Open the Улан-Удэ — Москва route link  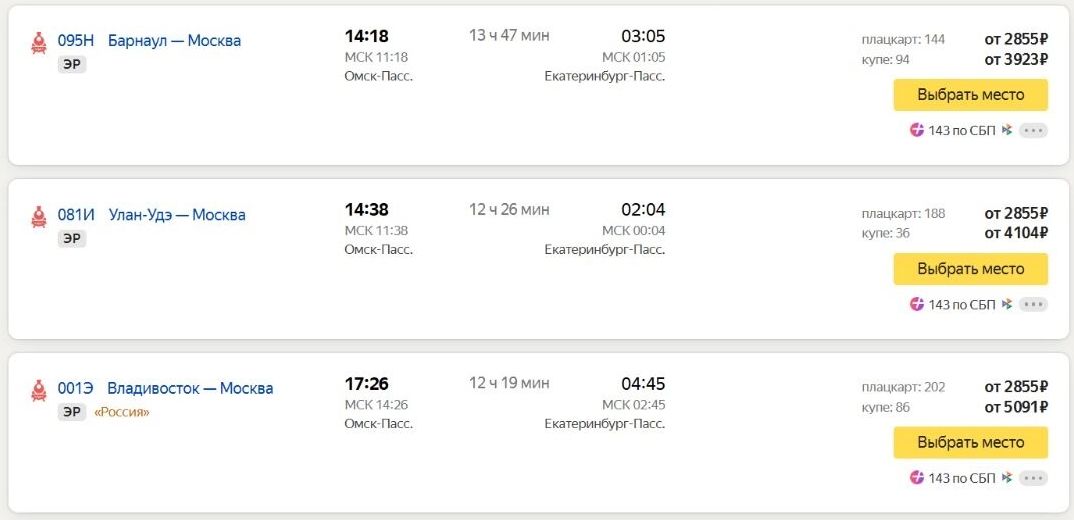tap(176, 215)
